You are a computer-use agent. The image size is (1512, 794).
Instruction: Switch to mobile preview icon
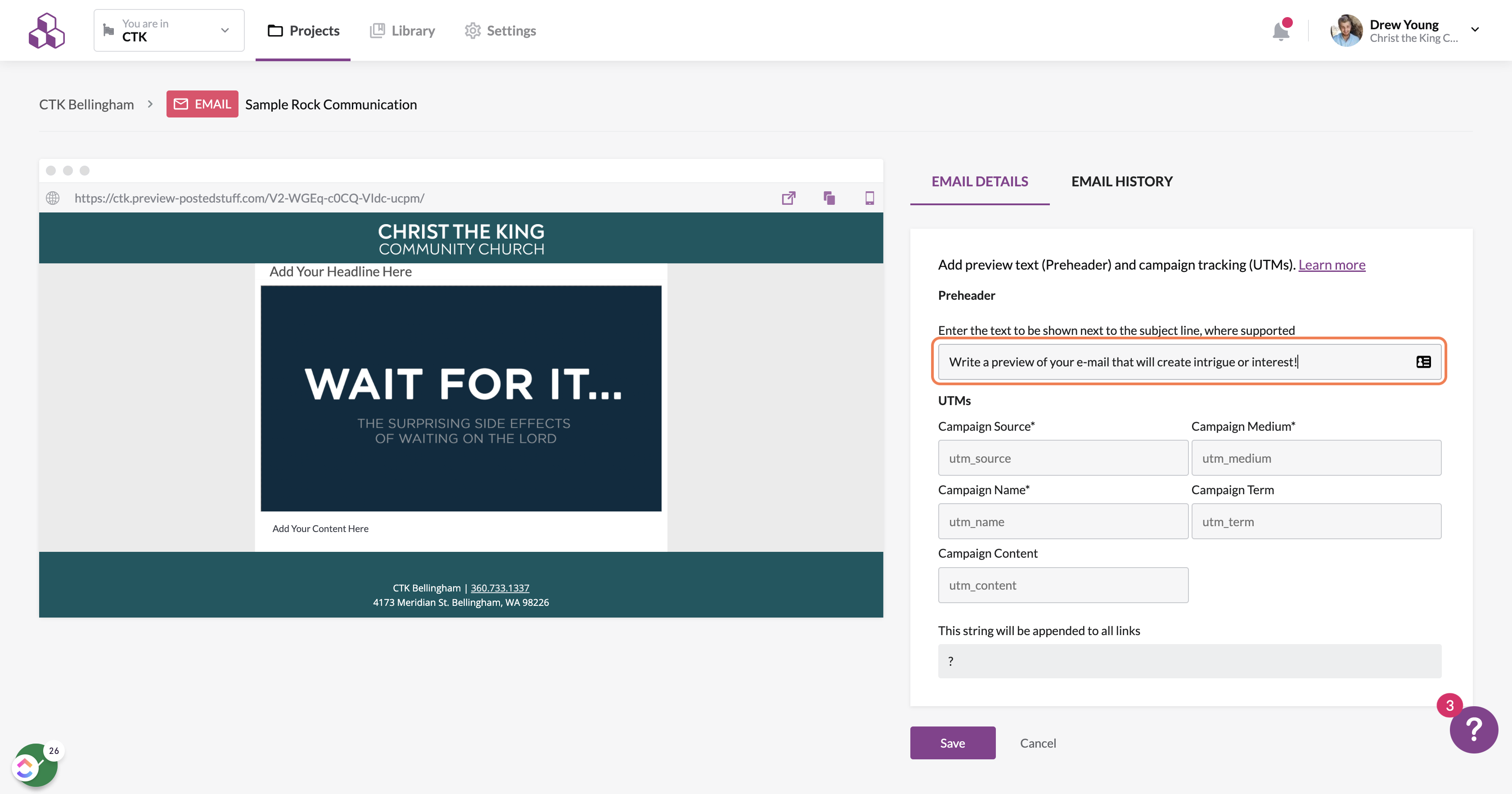(x=870, y=198)
